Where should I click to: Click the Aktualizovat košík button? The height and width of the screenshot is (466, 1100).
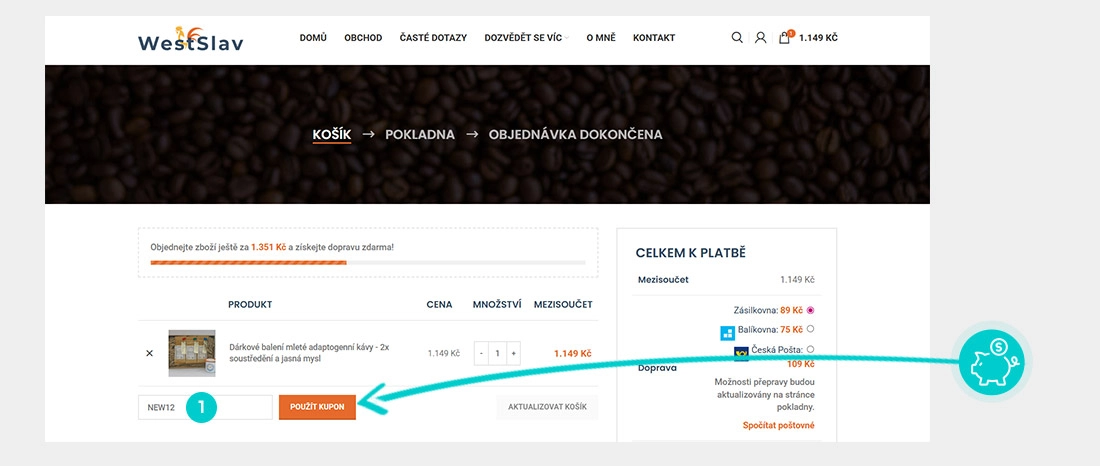pos(547,407)
